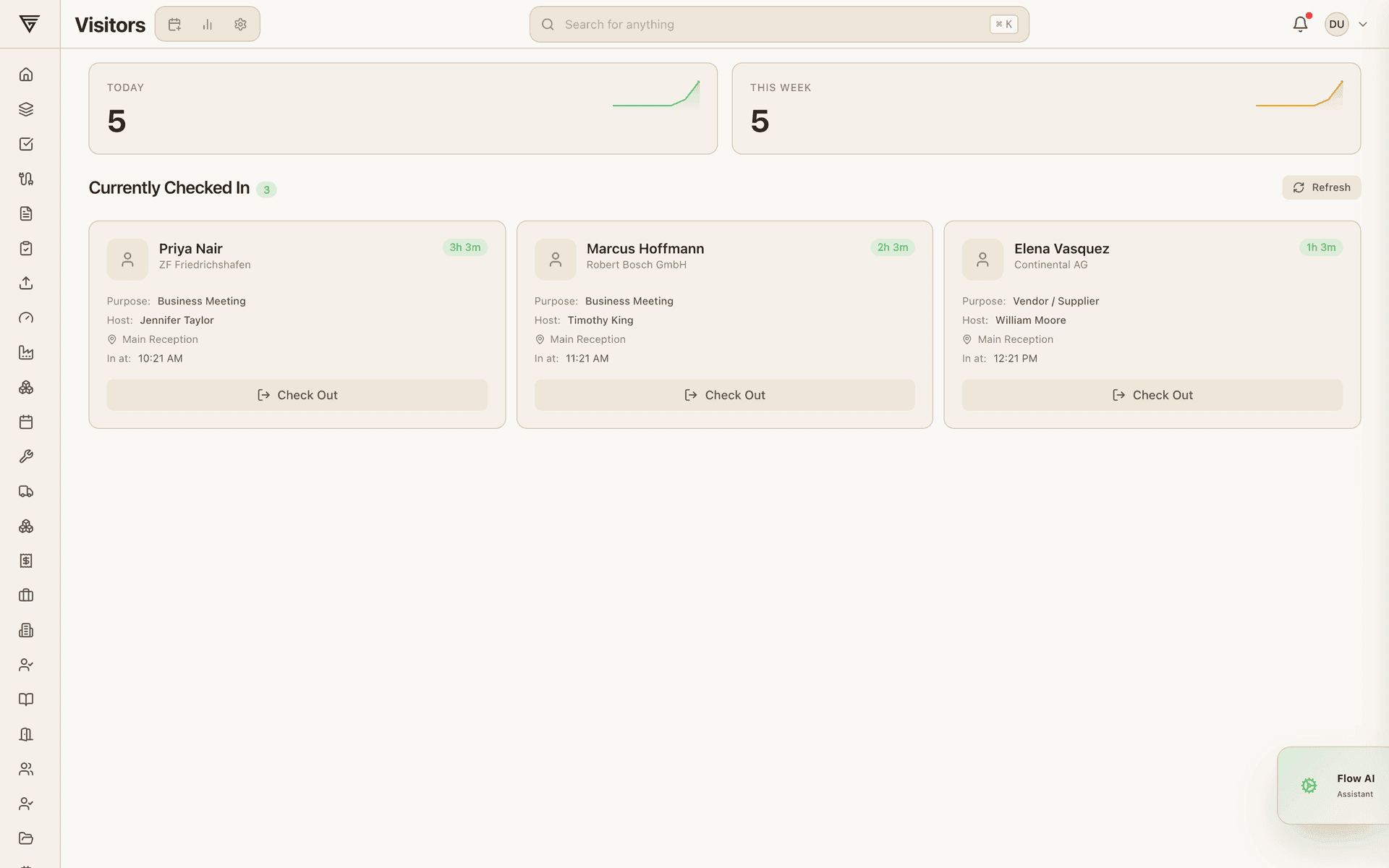Open the checkbox tasks sidebar icon
The width and height of the screenshot is (1389, 868).
point(26,144)
